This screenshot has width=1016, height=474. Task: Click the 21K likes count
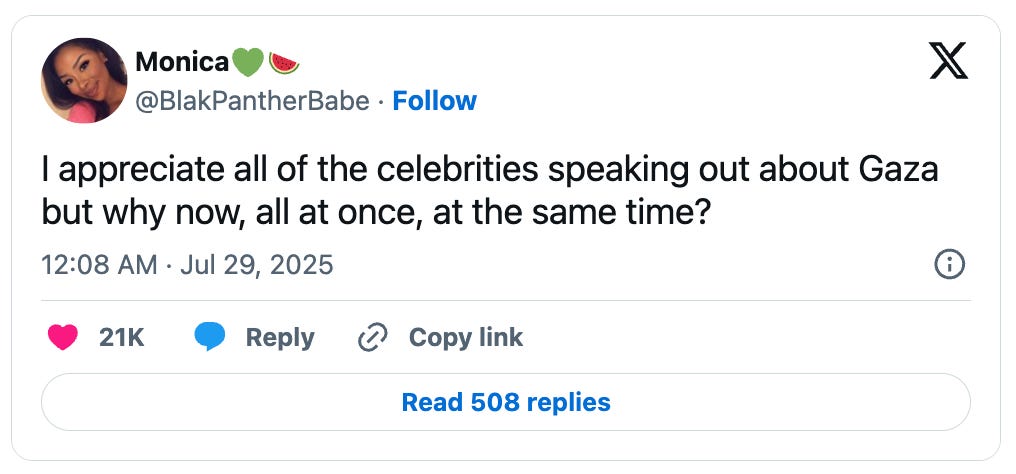tap(122, 338)
